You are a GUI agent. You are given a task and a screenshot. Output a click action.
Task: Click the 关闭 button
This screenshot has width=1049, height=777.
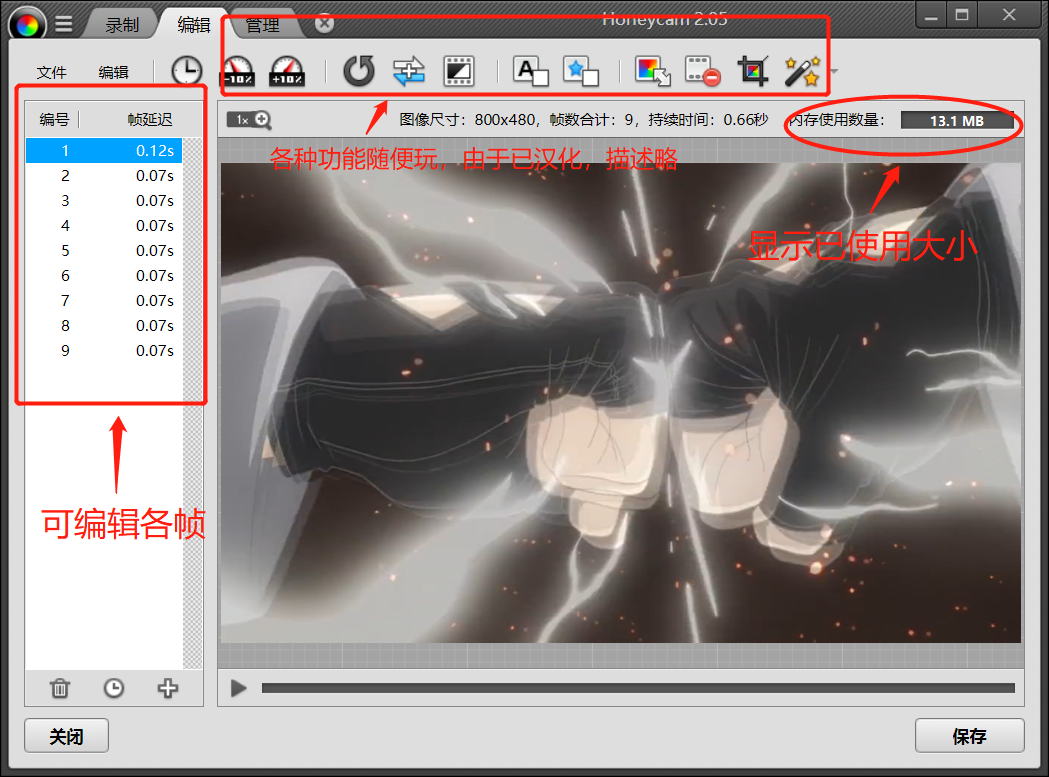point(66,736)
